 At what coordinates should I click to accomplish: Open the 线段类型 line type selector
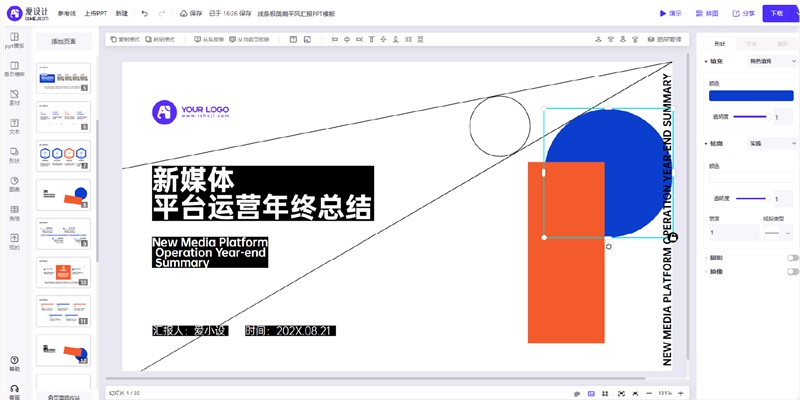[x=777, y=232]
